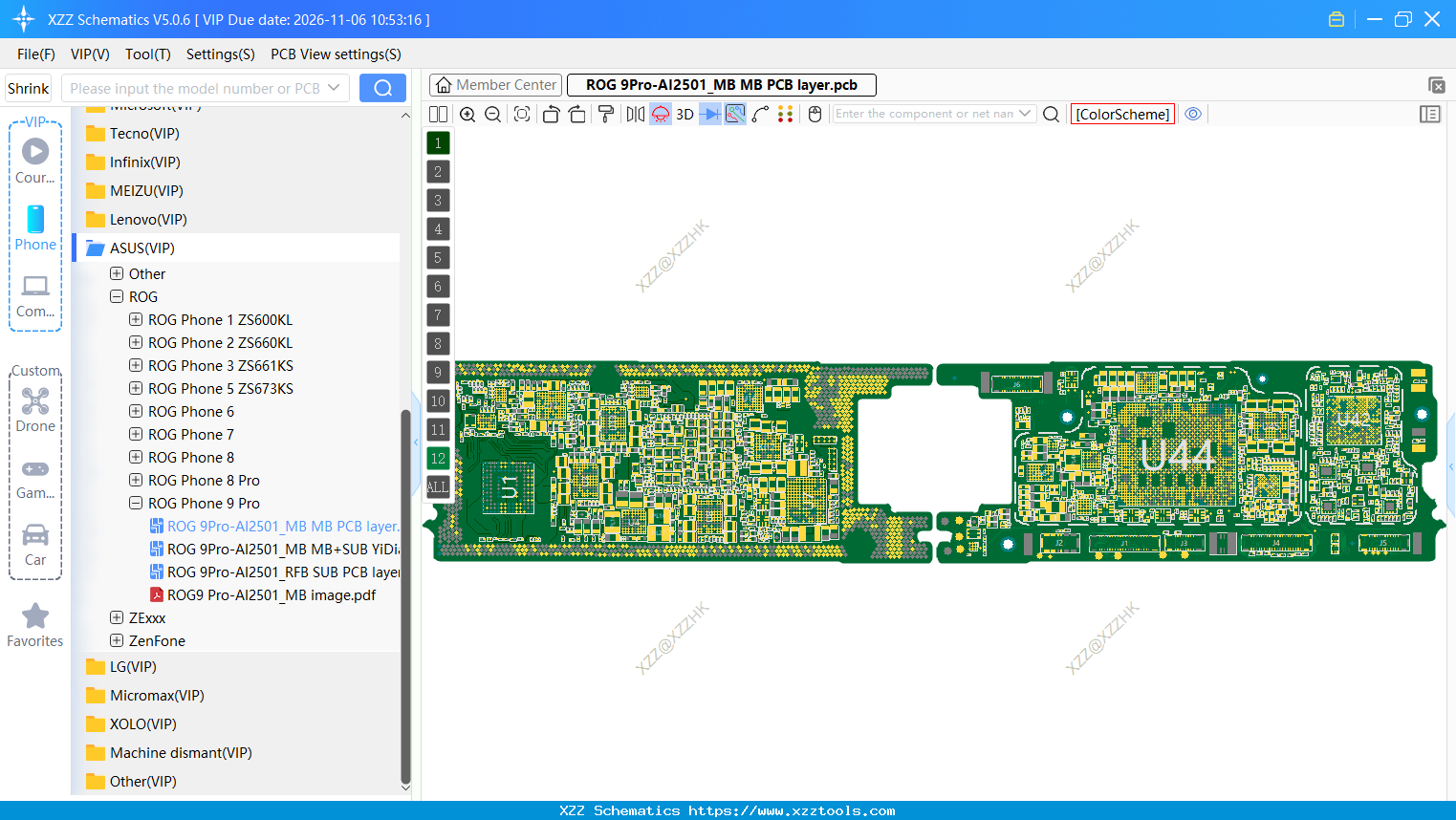
Task: Open the measurement curve tool
Action: [760, 114]
